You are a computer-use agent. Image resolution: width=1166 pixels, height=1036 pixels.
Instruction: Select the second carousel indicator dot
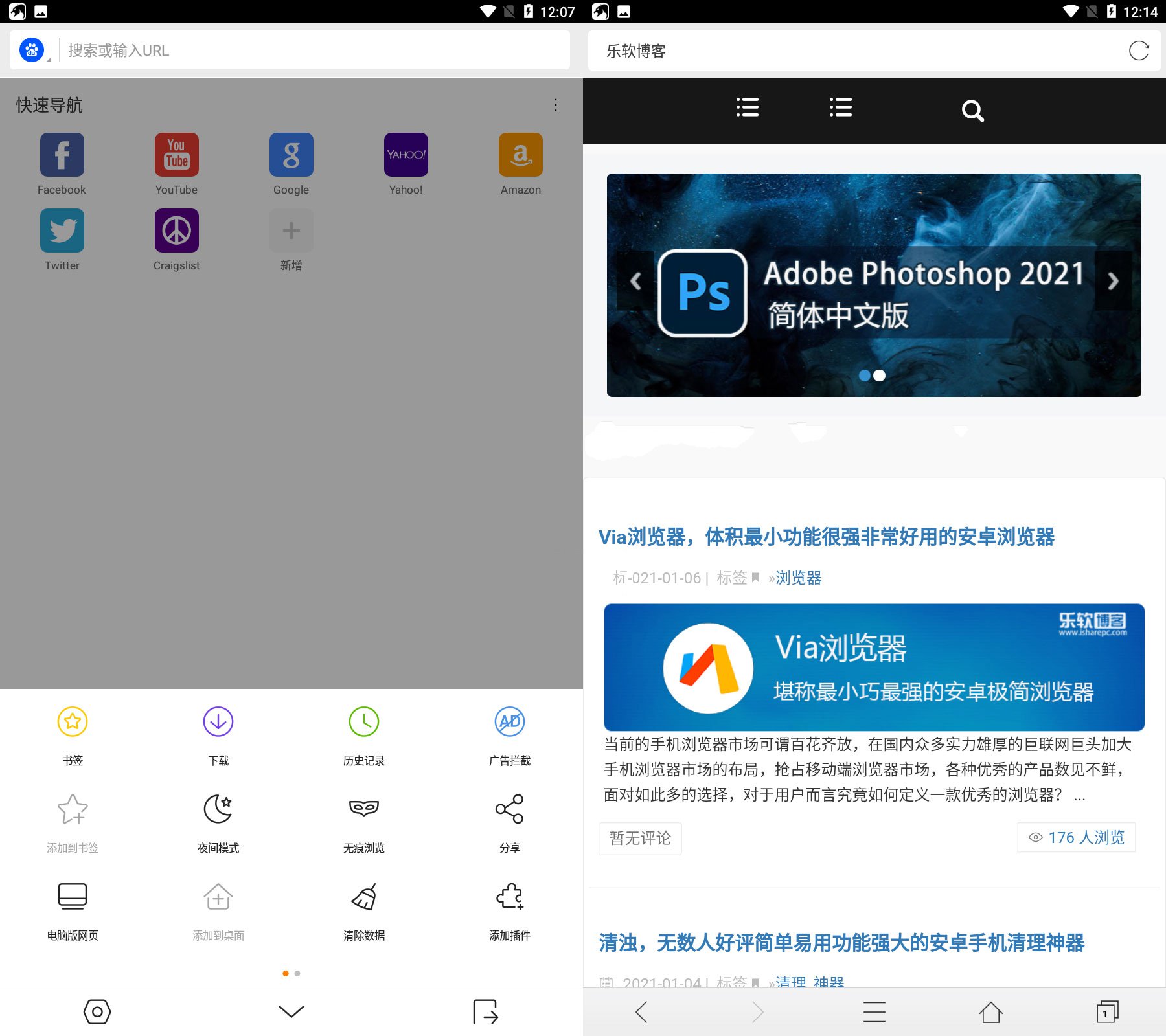[x=880, y=375]
